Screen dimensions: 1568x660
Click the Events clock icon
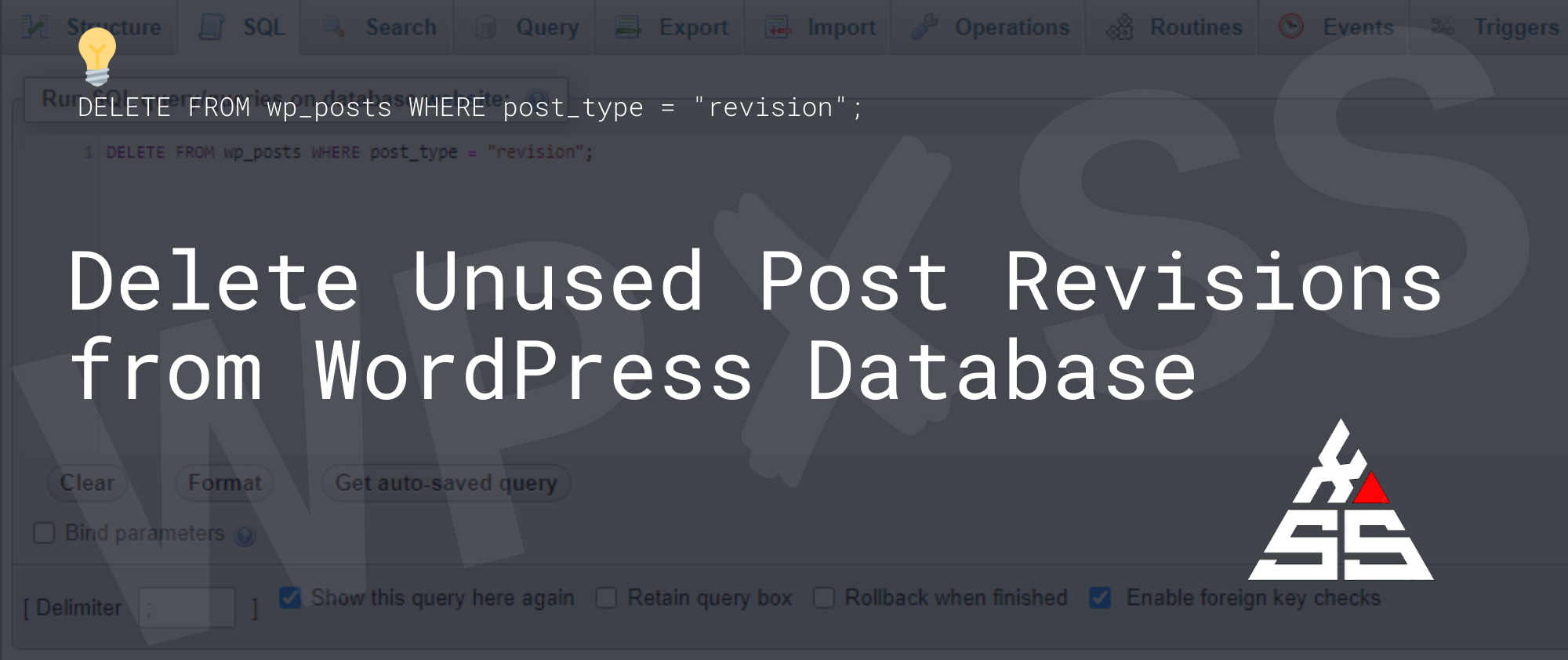(x=1291, y=27)
